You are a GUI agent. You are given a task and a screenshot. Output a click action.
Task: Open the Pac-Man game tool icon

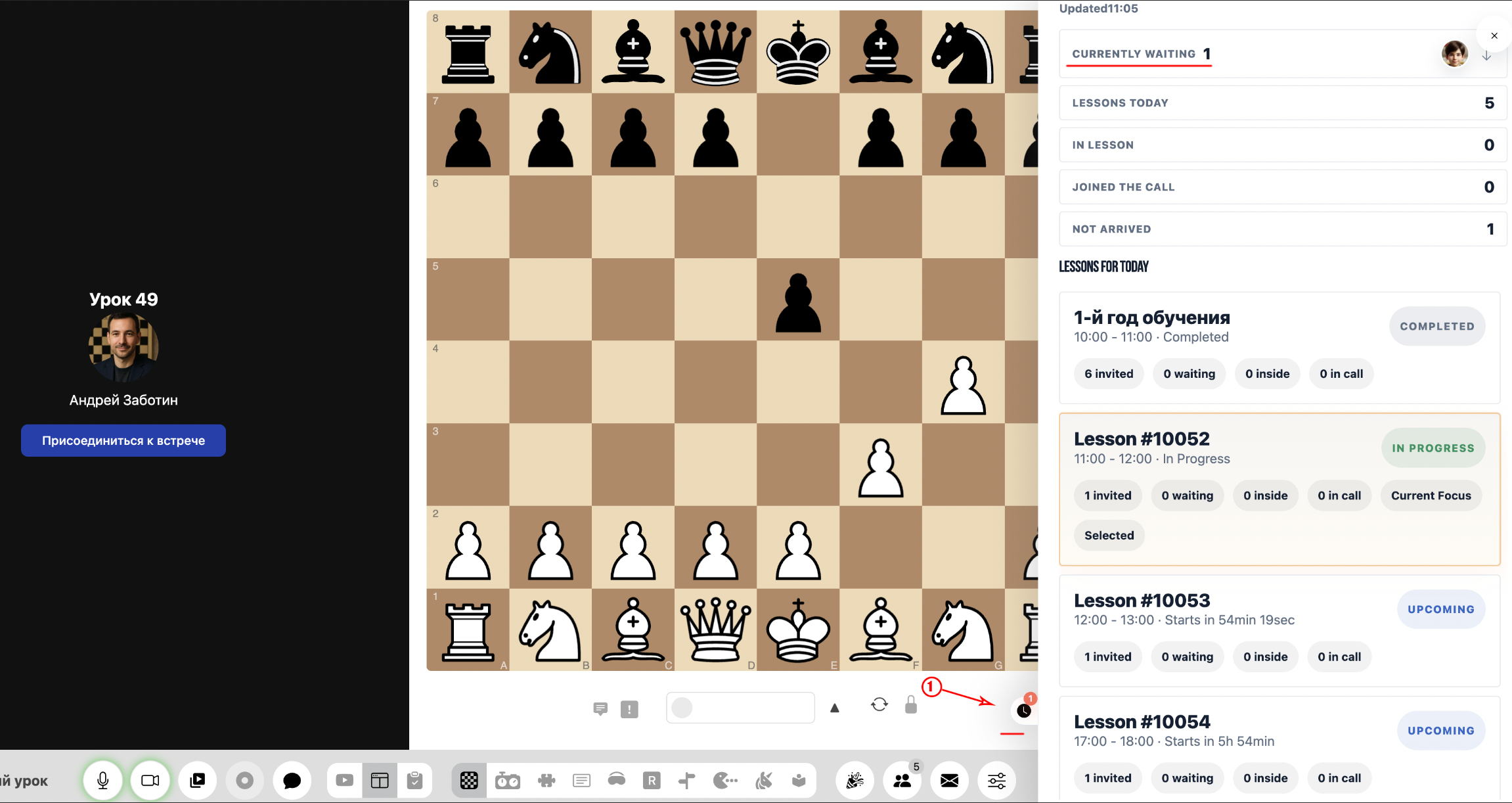point(725,780)
